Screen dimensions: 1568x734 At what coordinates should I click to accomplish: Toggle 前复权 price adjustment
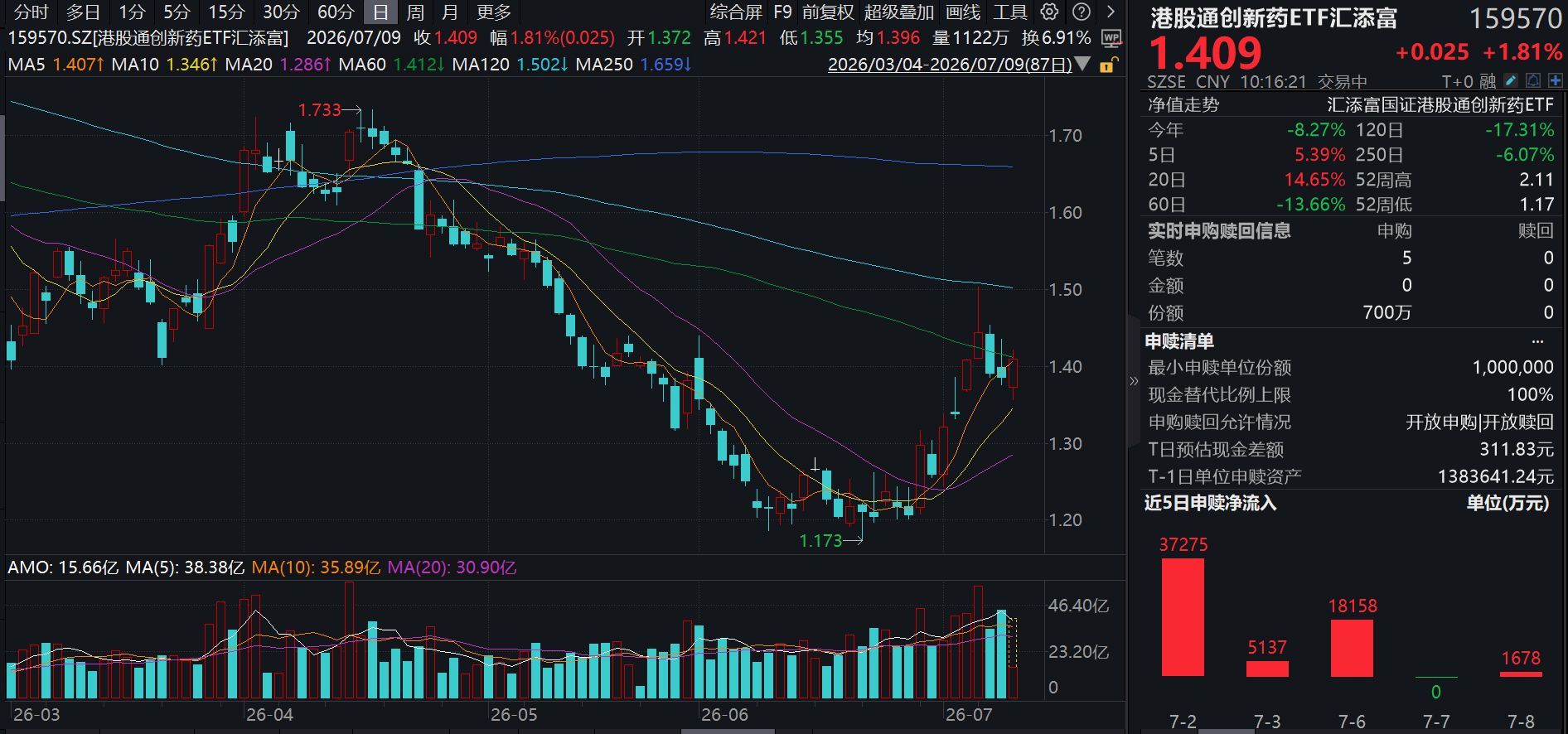828,12
